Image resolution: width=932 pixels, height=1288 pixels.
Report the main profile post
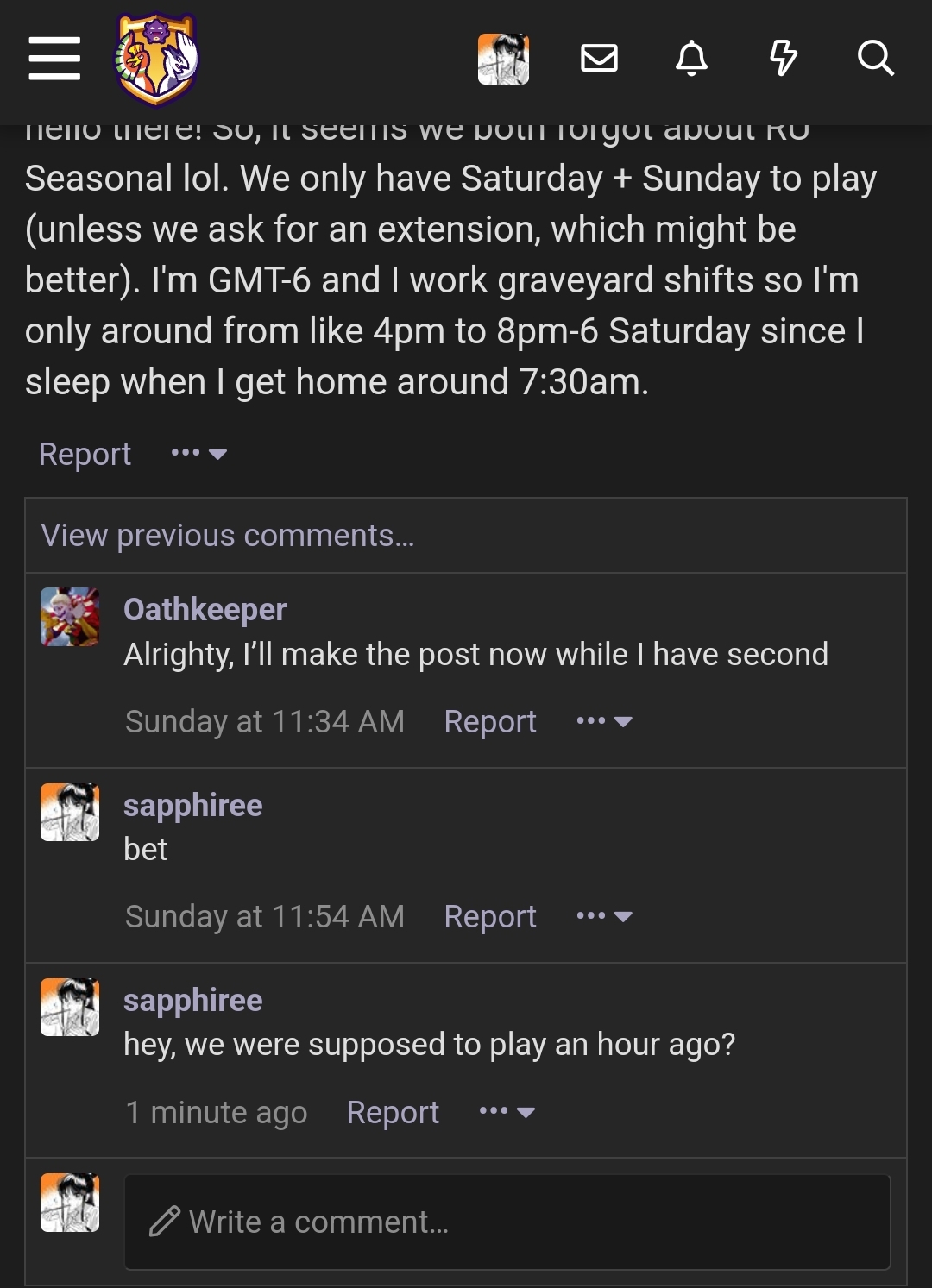pos(85,454)
